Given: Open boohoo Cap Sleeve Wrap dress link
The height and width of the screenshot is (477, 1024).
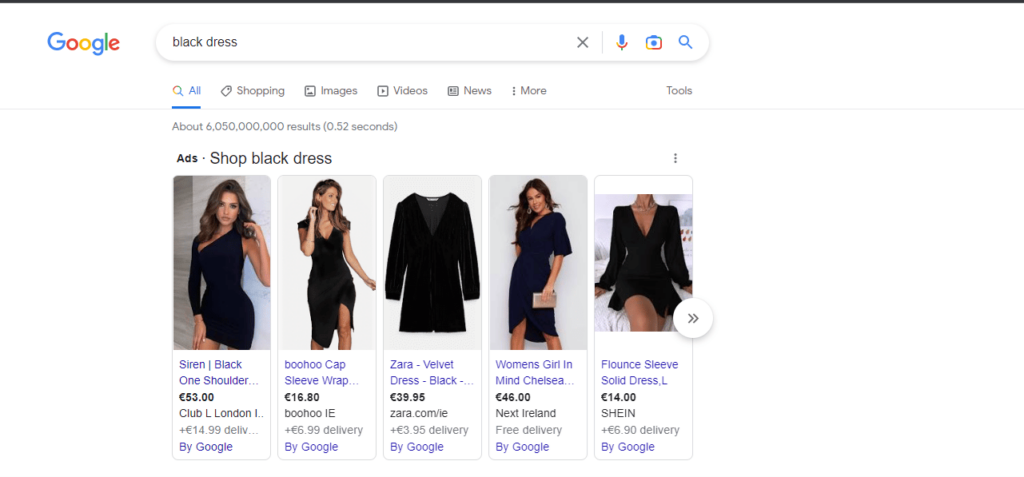Looking at the screenshot, I should pyautogui.click(x=323, y=372).
